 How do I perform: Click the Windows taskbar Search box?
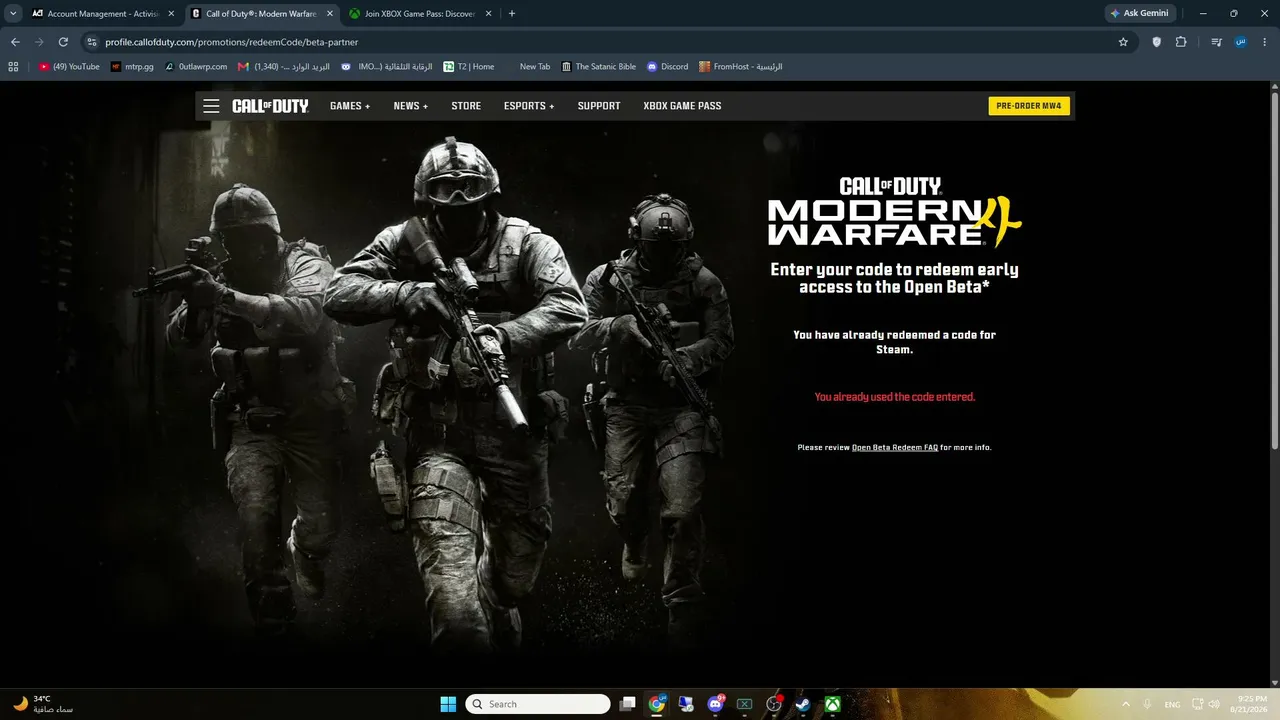[538, 704]
